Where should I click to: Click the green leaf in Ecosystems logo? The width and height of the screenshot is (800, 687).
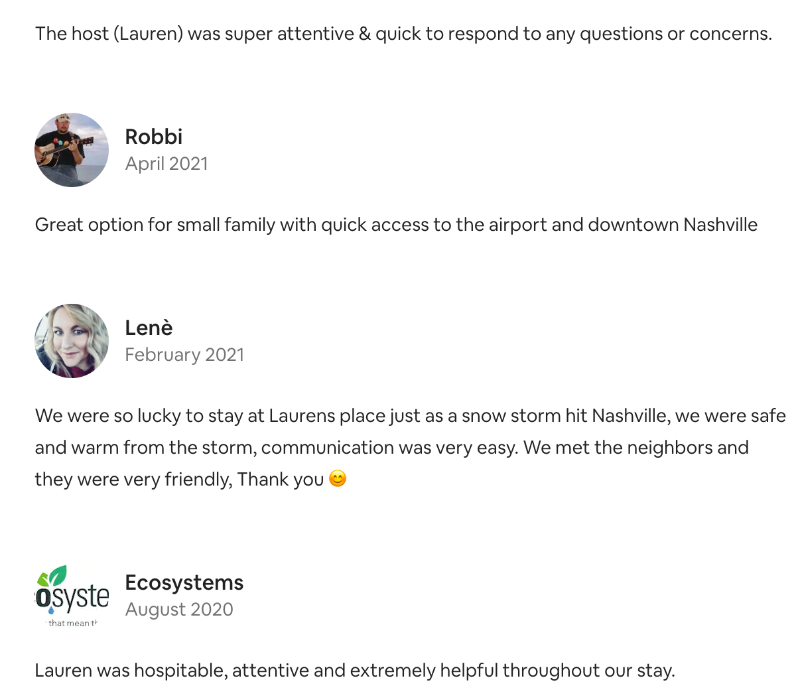click(x=56, y=575)
